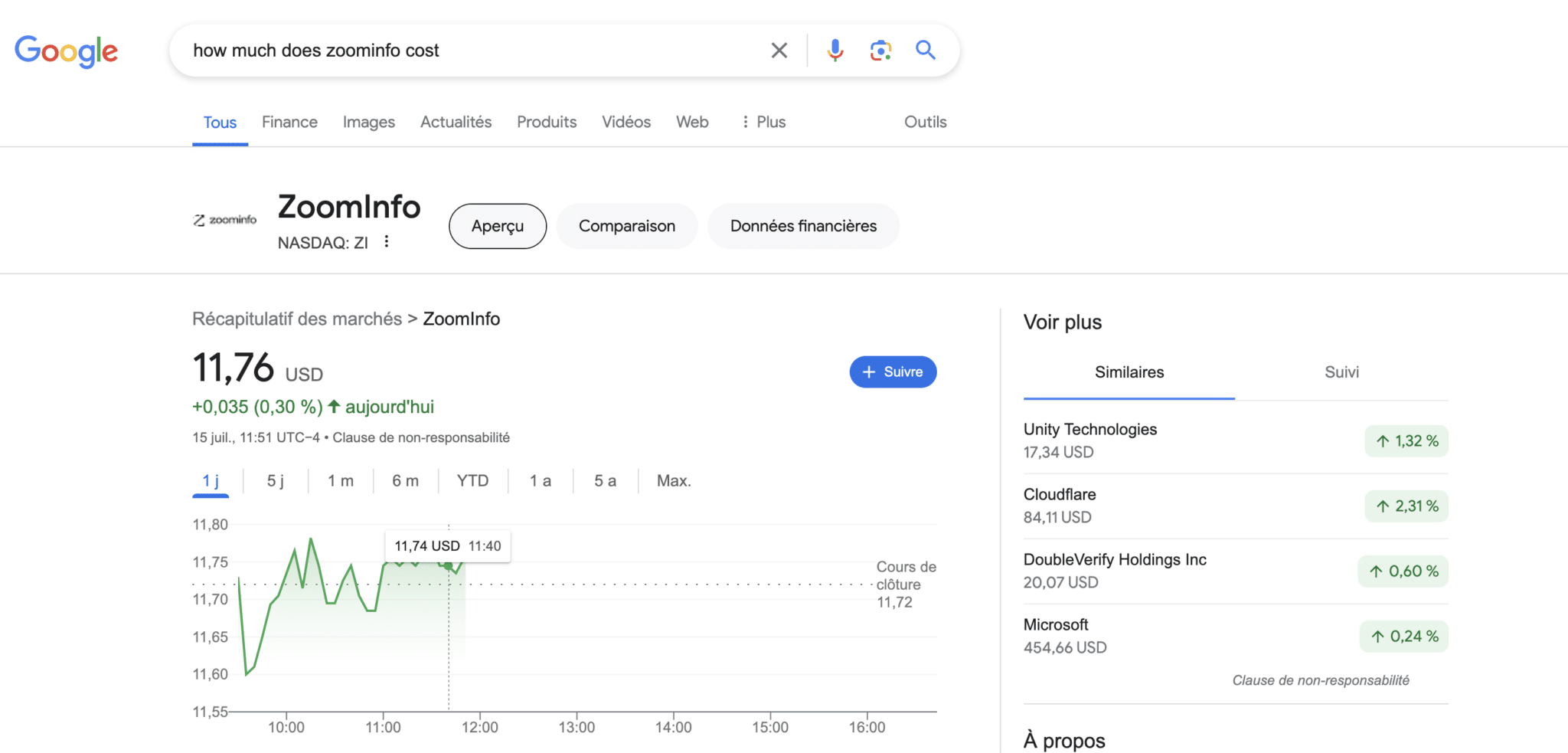The image size is (1568, 753).
Task: Click the plus icon inside the Suivre button
Action: click(x=869, y=372)
